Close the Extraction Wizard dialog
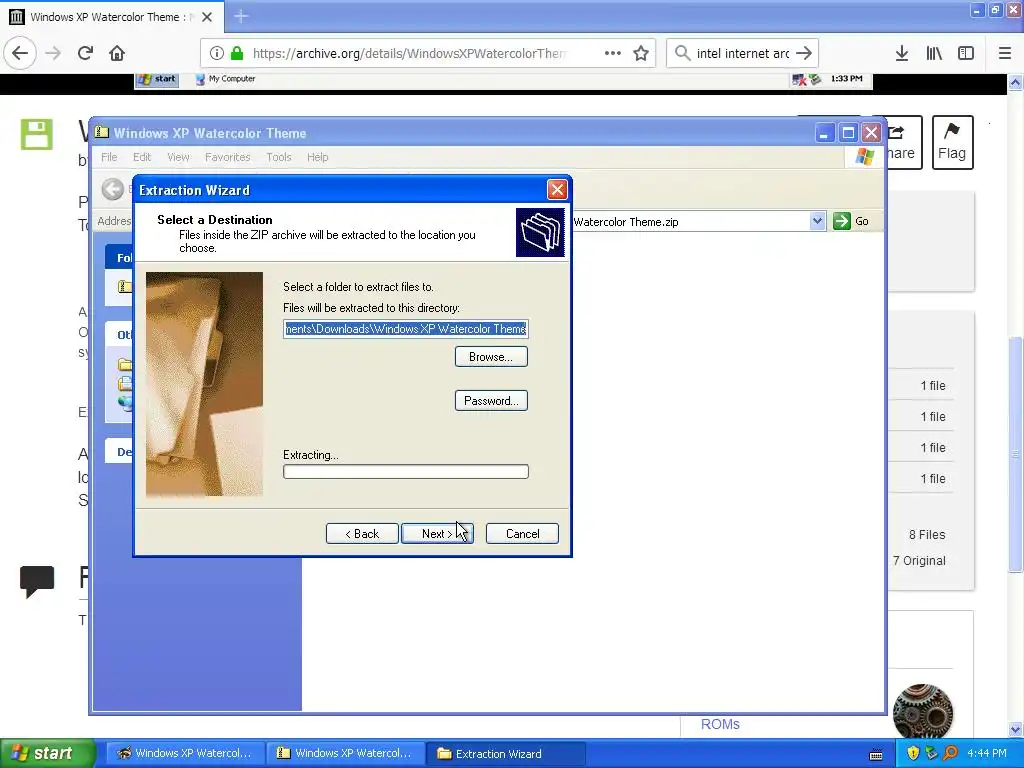The width and height of the screenshot is (1024, 768). pos(557,189)
